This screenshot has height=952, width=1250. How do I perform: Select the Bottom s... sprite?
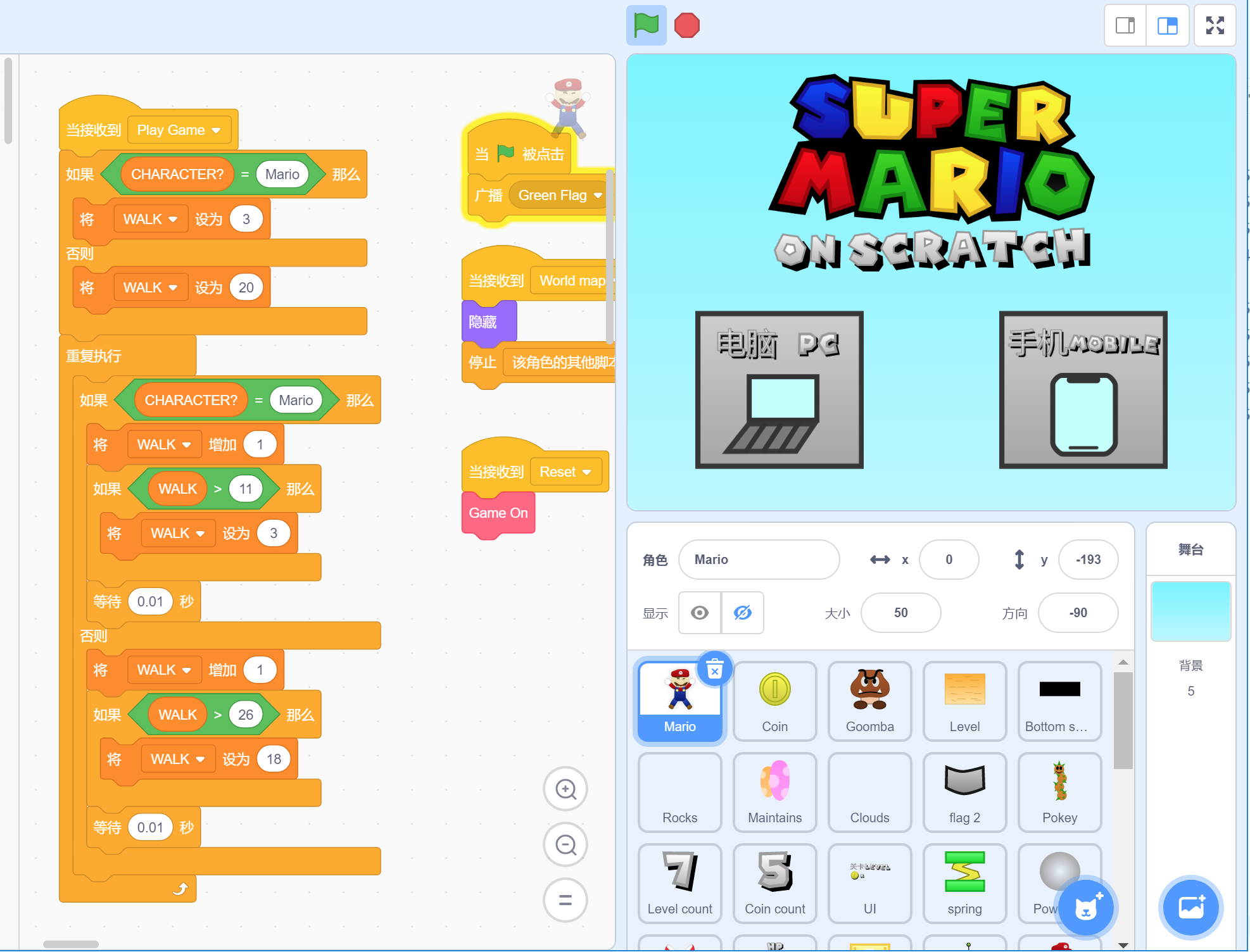point(1059,701)
